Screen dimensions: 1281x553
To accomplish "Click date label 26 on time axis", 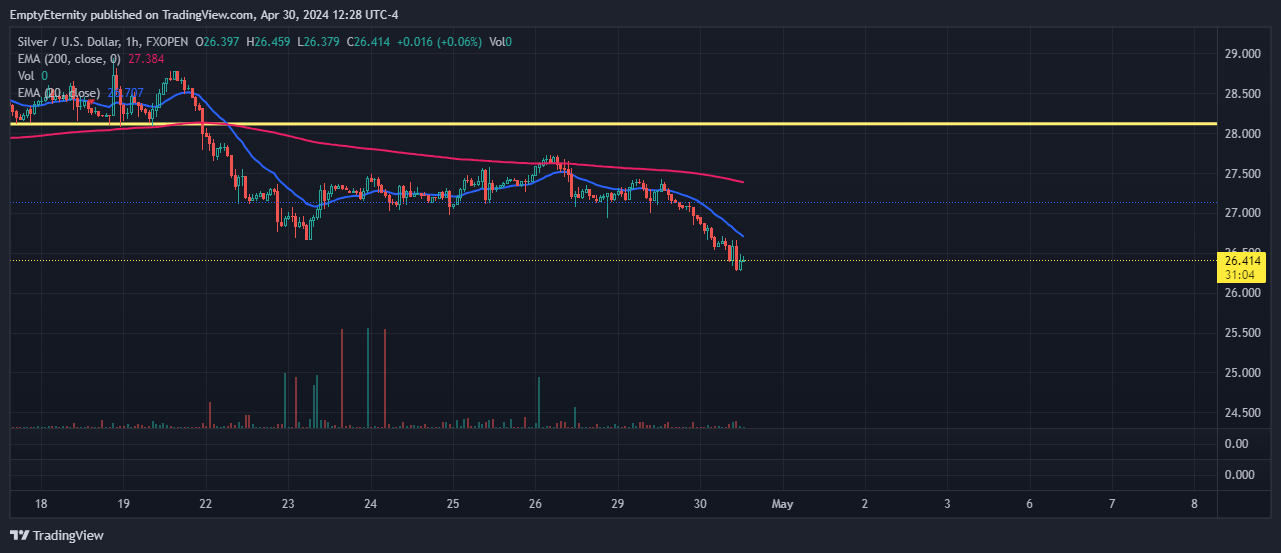I will point(535,504).
